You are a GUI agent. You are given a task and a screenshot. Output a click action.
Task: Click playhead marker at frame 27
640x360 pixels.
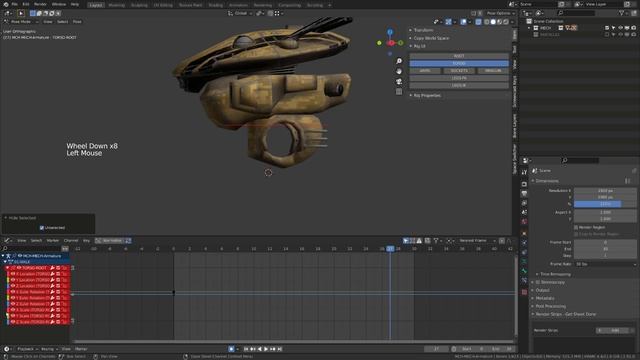pyautogui.click(x=390, y=249)
